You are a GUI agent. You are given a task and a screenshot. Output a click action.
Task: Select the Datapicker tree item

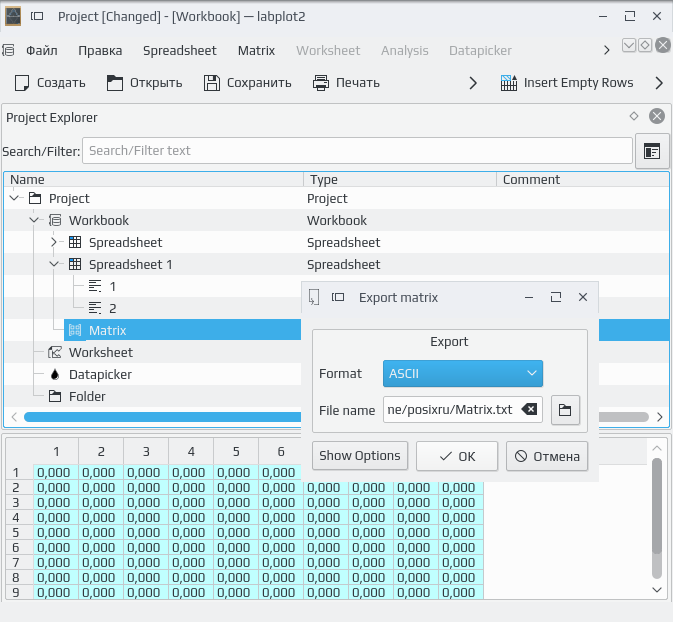pos(100,374)
